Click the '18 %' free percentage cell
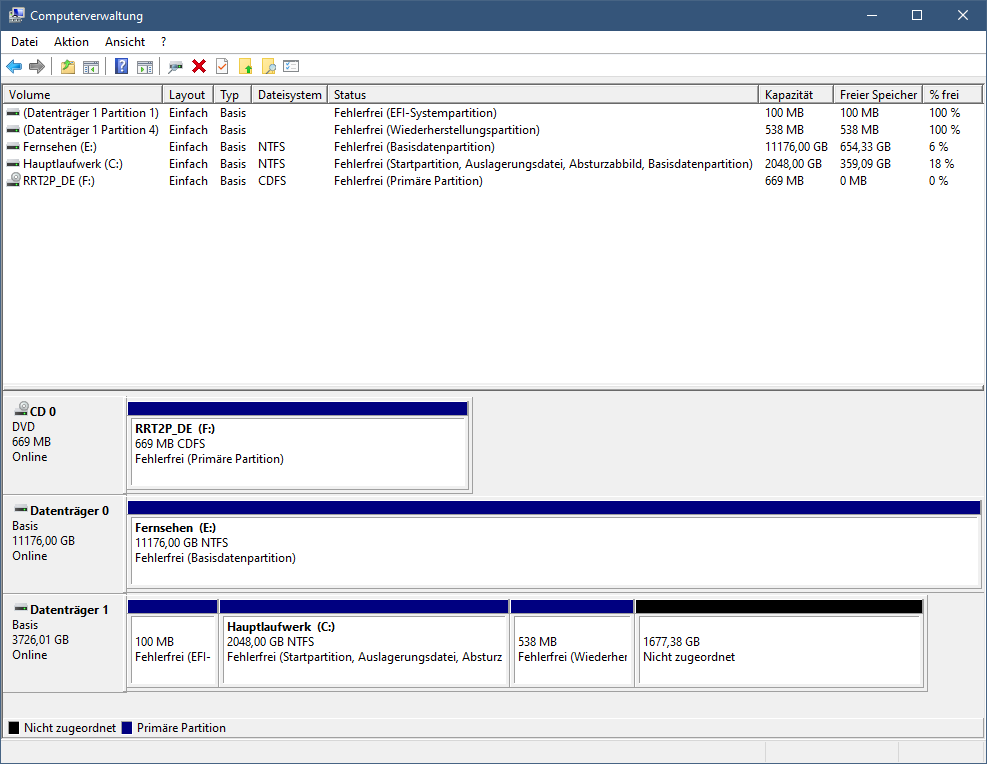 [942, 164]
